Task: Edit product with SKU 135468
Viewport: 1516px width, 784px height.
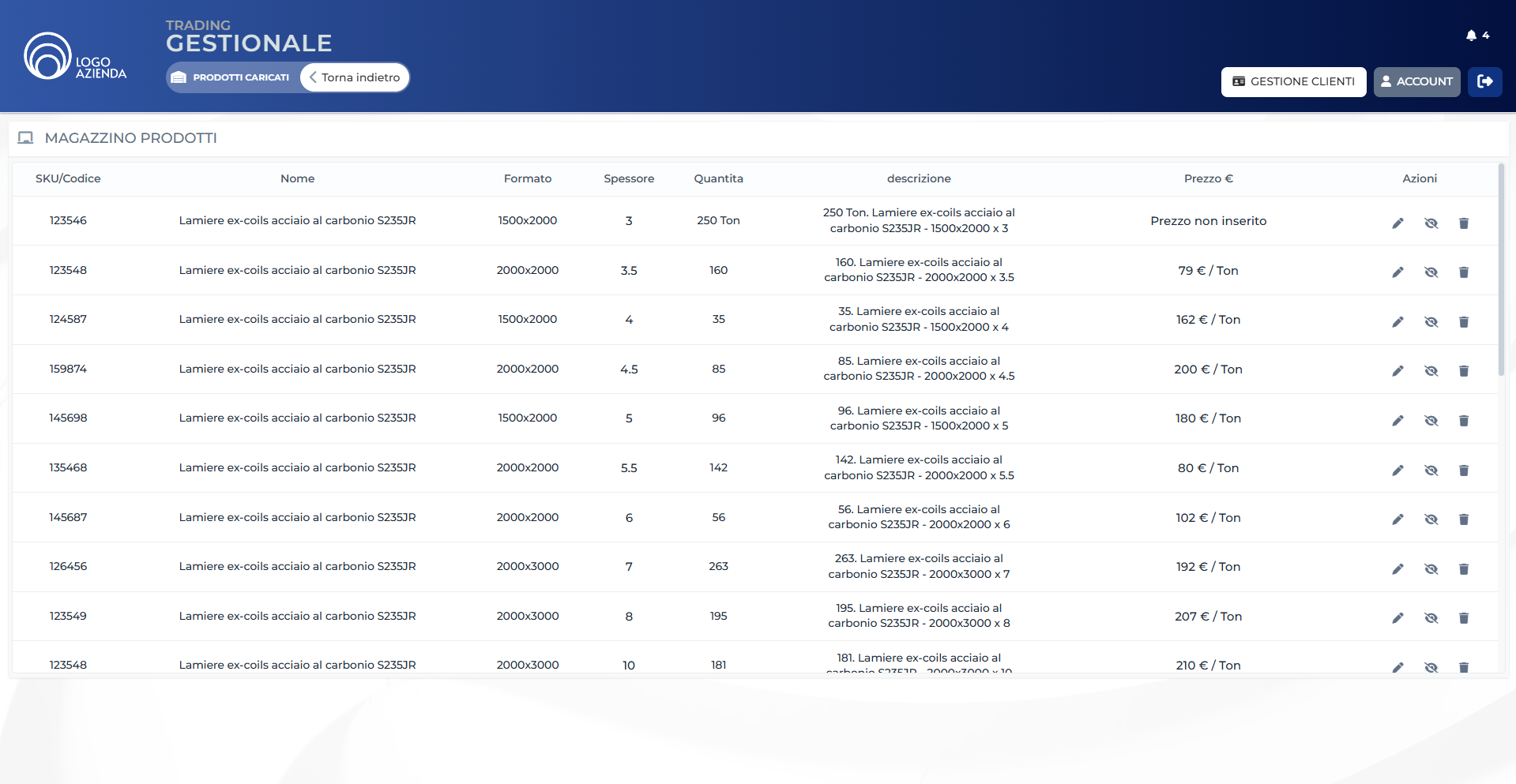Action: (x=1398, y=471)
